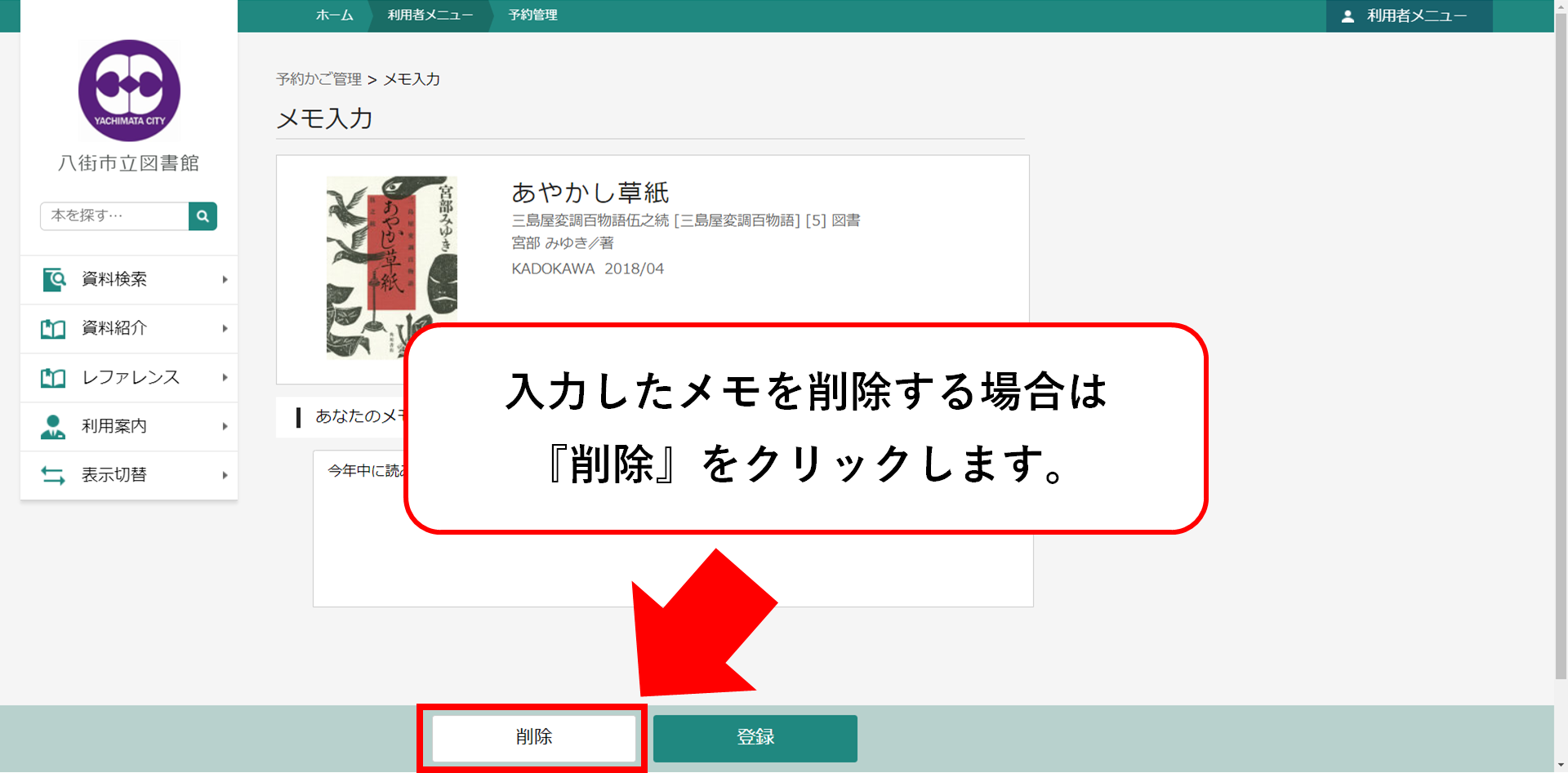This screenshot has height=773, width=1568.
Task: Click the レファレンス book icon
Action: pos(53,378)
